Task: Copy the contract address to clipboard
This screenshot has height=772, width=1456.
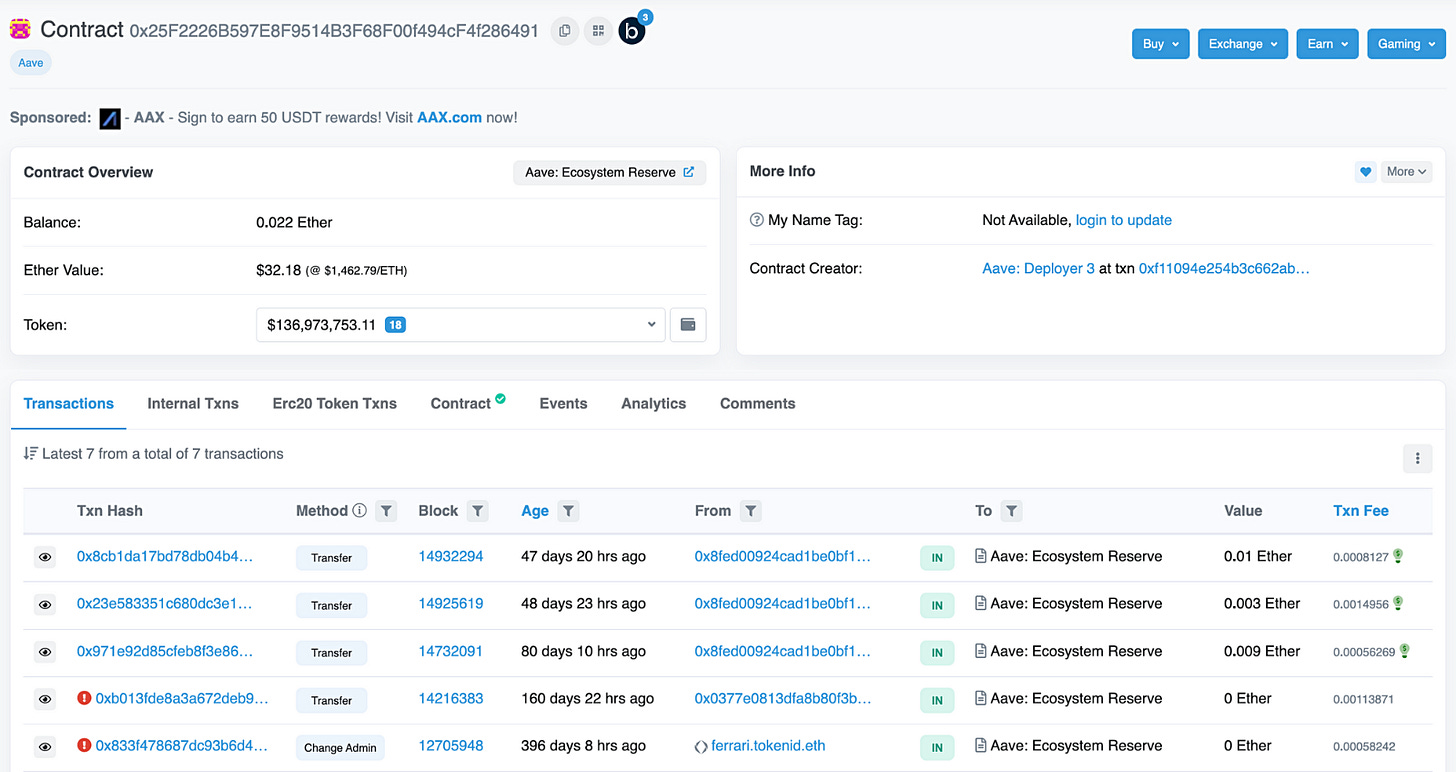Action: (x=564, y=31)
